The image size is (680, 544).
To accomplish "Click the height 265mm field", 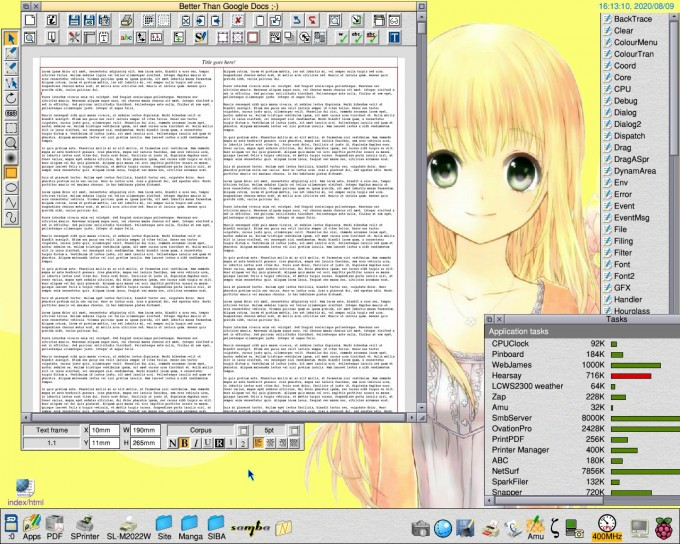I will pyautogui.click(x=145, y=443).
